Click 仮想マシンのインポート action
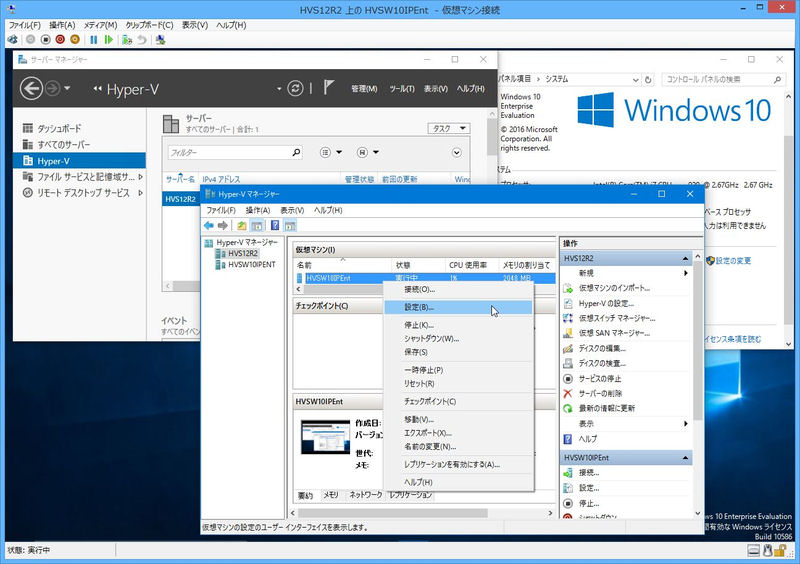The image size is (800, 564). coord(614,288)
